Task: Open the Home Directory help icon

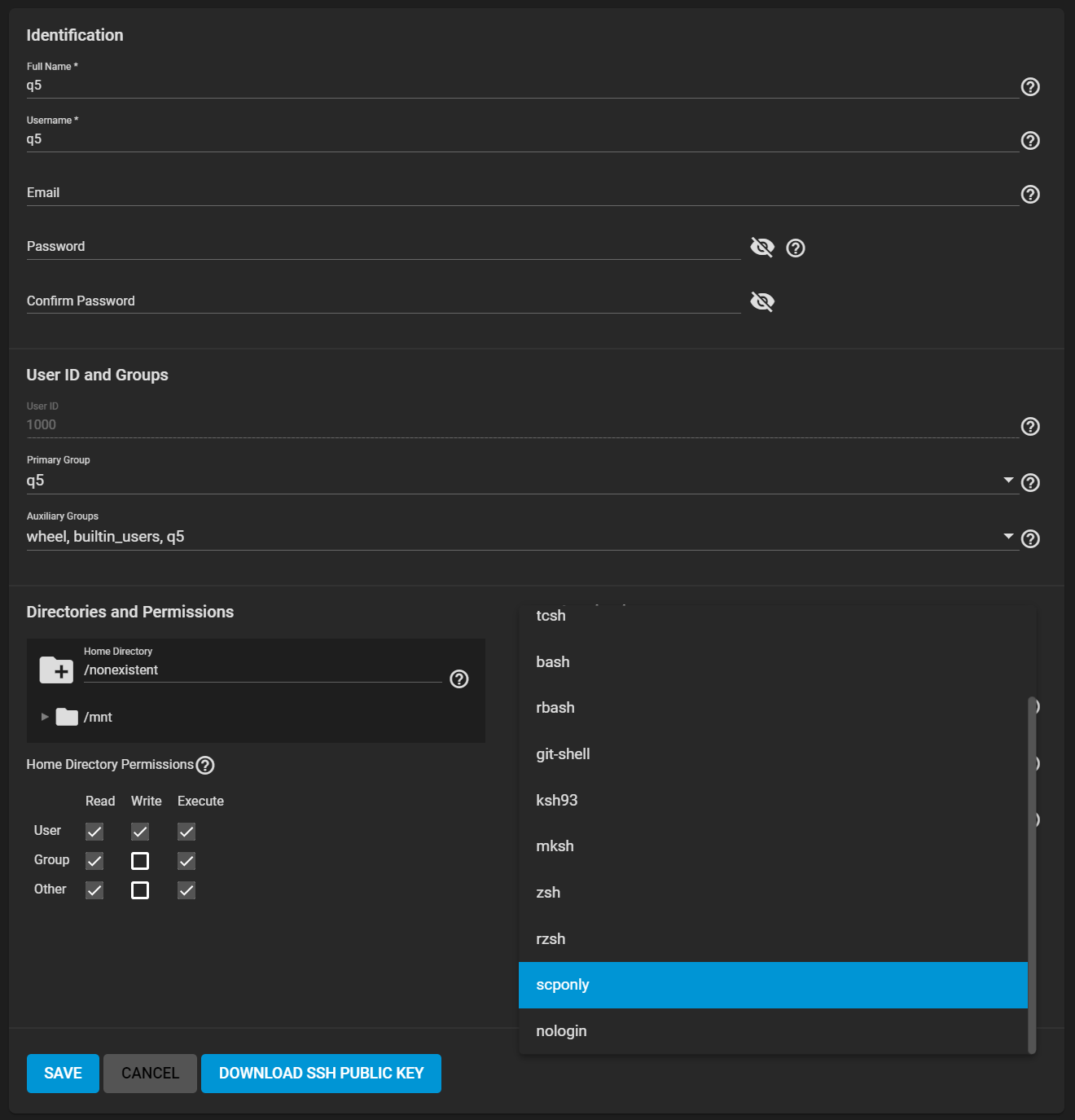Action: [x=459, y=679]
